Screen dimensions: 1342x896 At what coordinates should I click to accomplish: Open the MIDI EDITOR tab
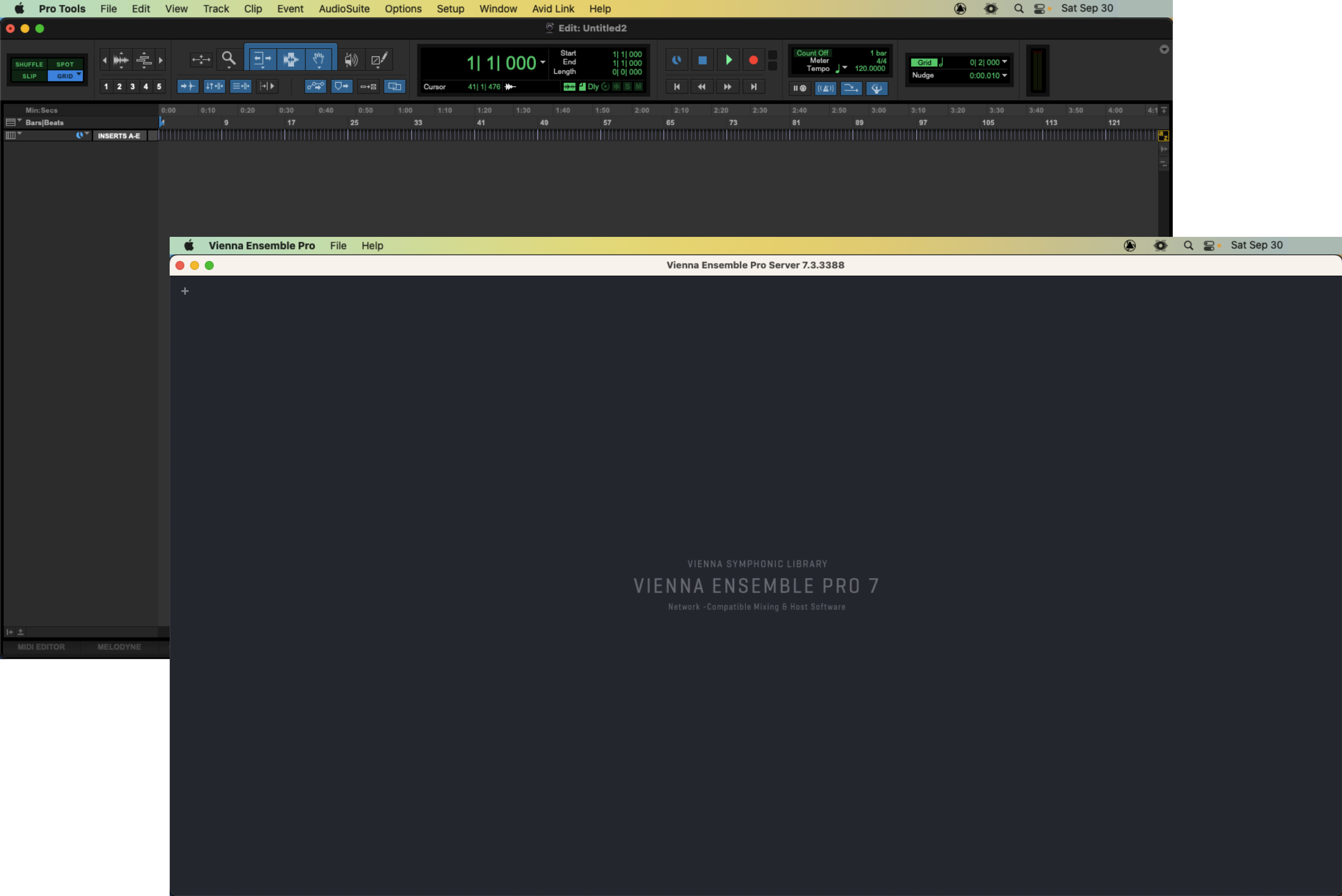[41, 647]
